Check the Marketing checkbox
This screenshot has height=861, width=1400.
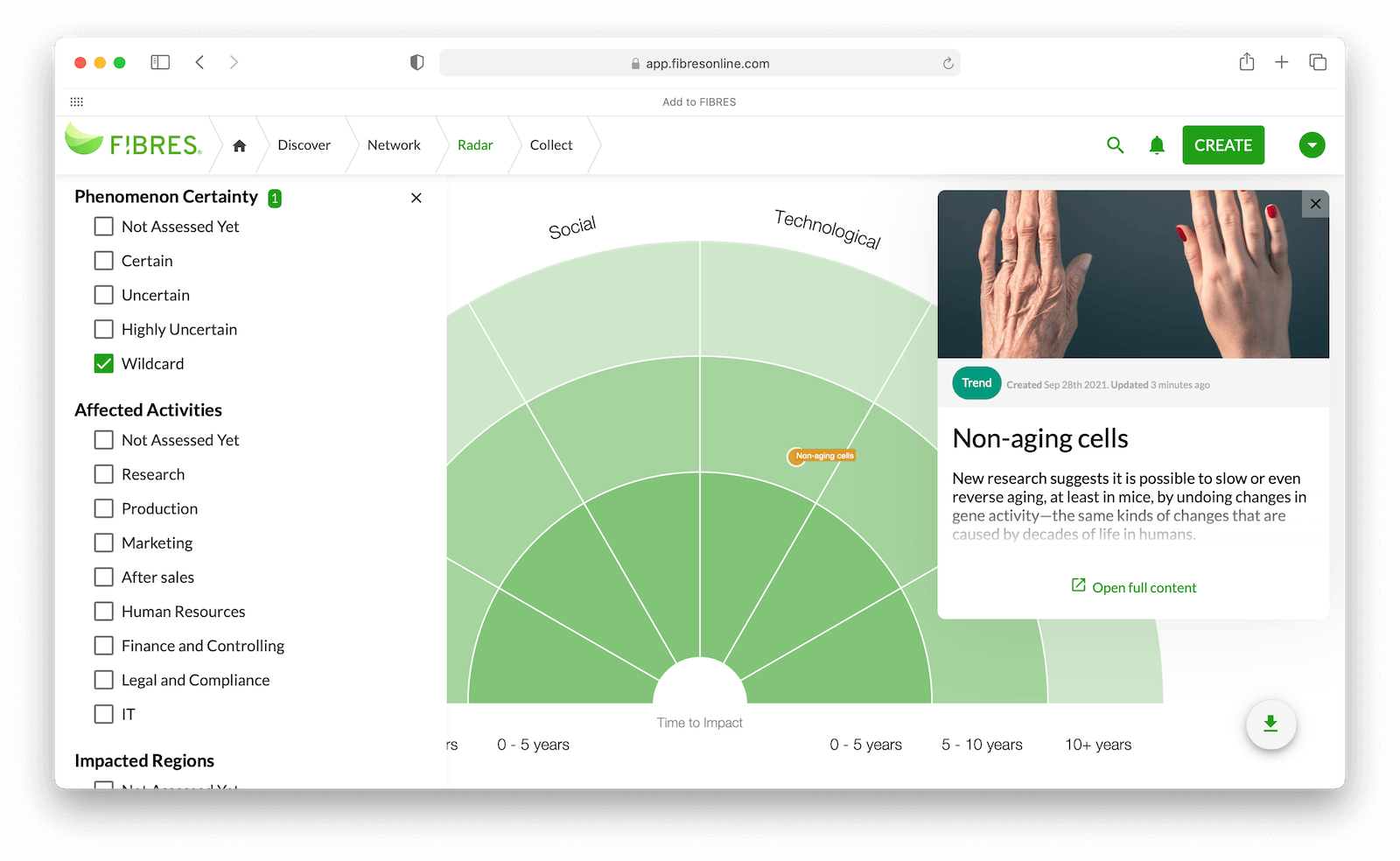pyautogui.click(x=104, y=542)
